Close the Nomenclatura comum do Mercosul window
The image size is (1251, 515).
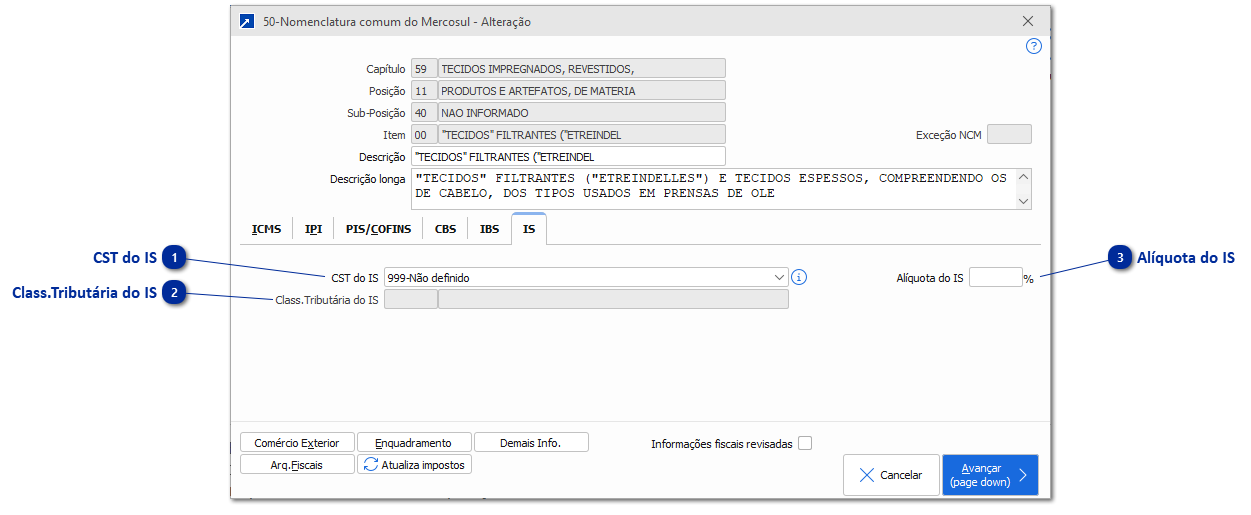pyautogui.click(x=1028, y=21)
